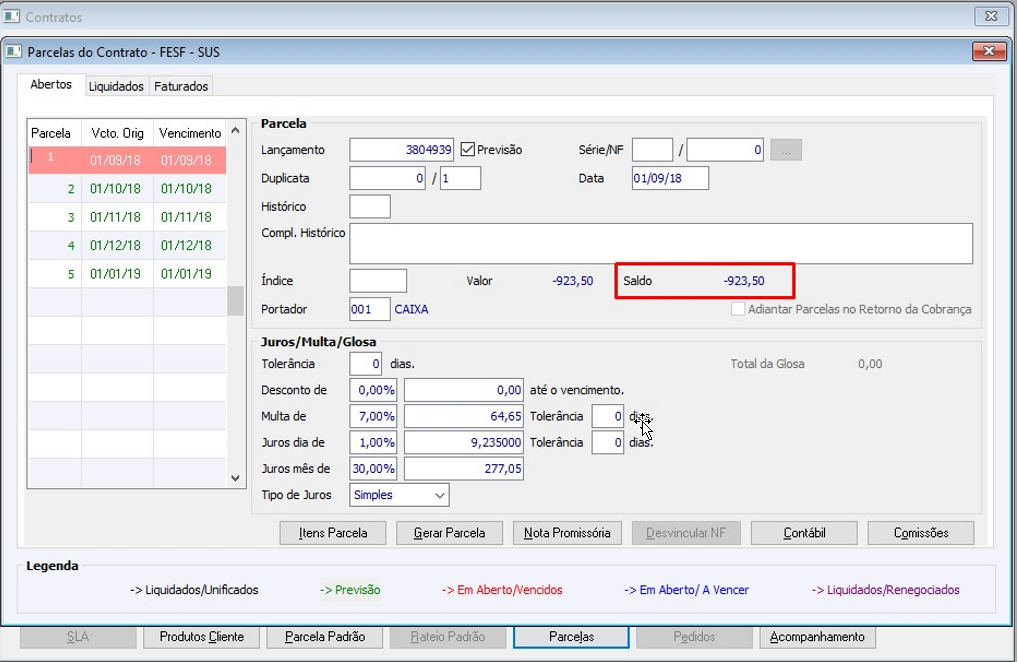Click the Parcelas do Contrato window icon
This screenshot has height=662, width=1018.
point(14,51)
